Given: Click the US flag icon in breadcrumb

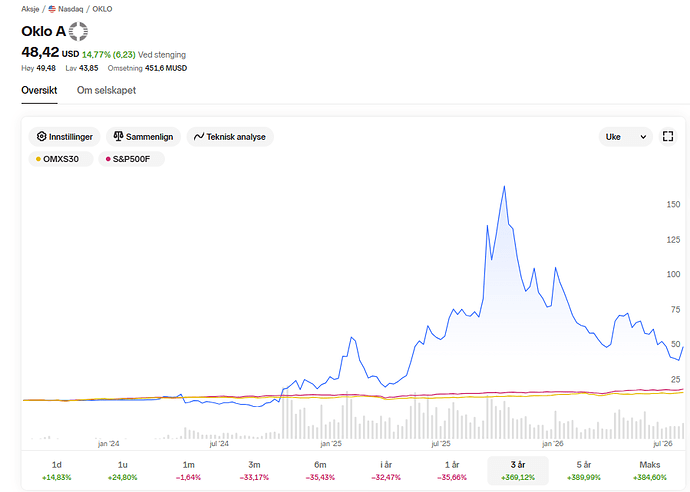Looking at the screenshot, I should point(52,9).
